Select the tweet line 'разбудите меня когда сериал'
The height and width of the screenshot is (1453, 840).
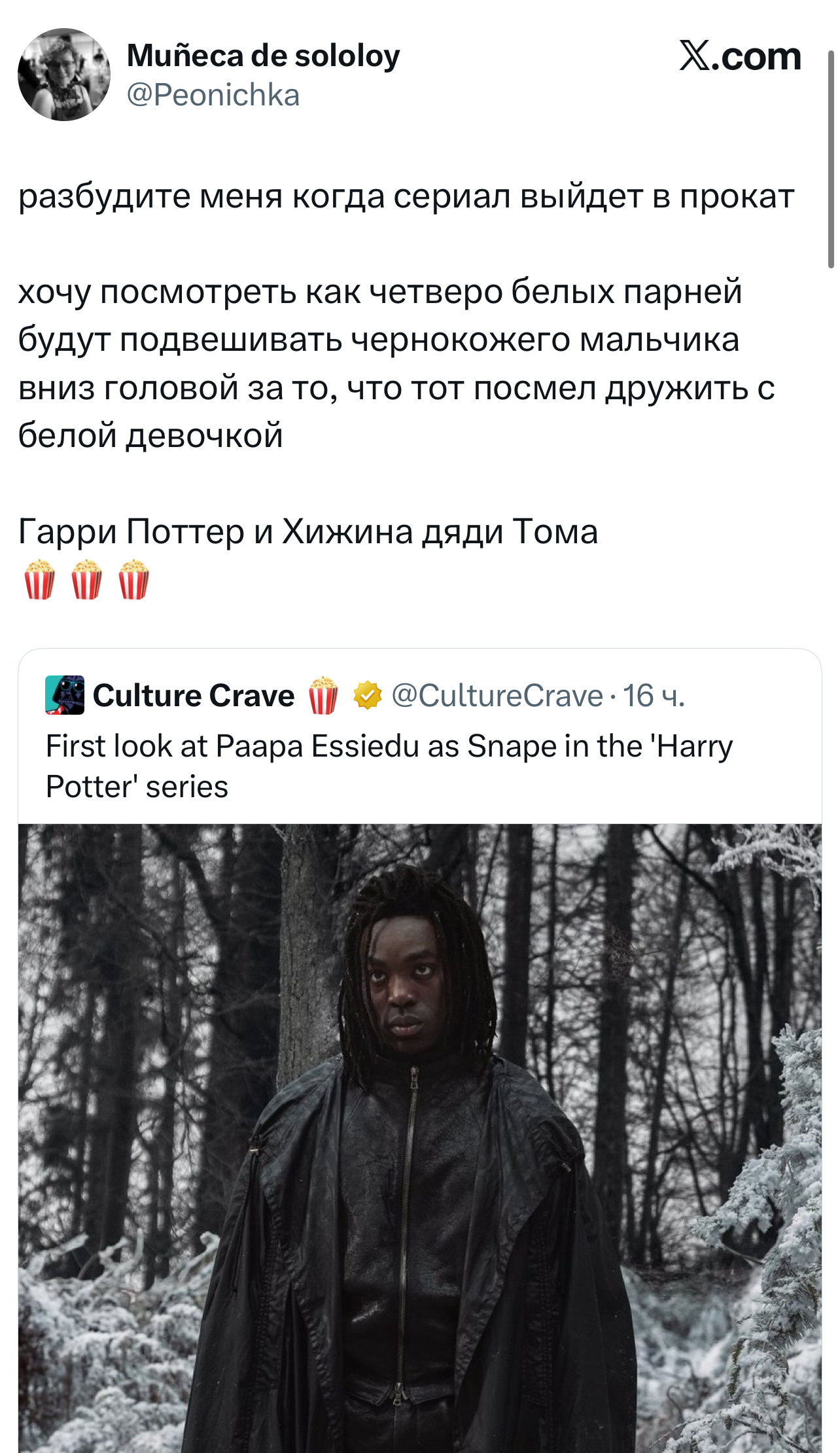pos(406,196)
